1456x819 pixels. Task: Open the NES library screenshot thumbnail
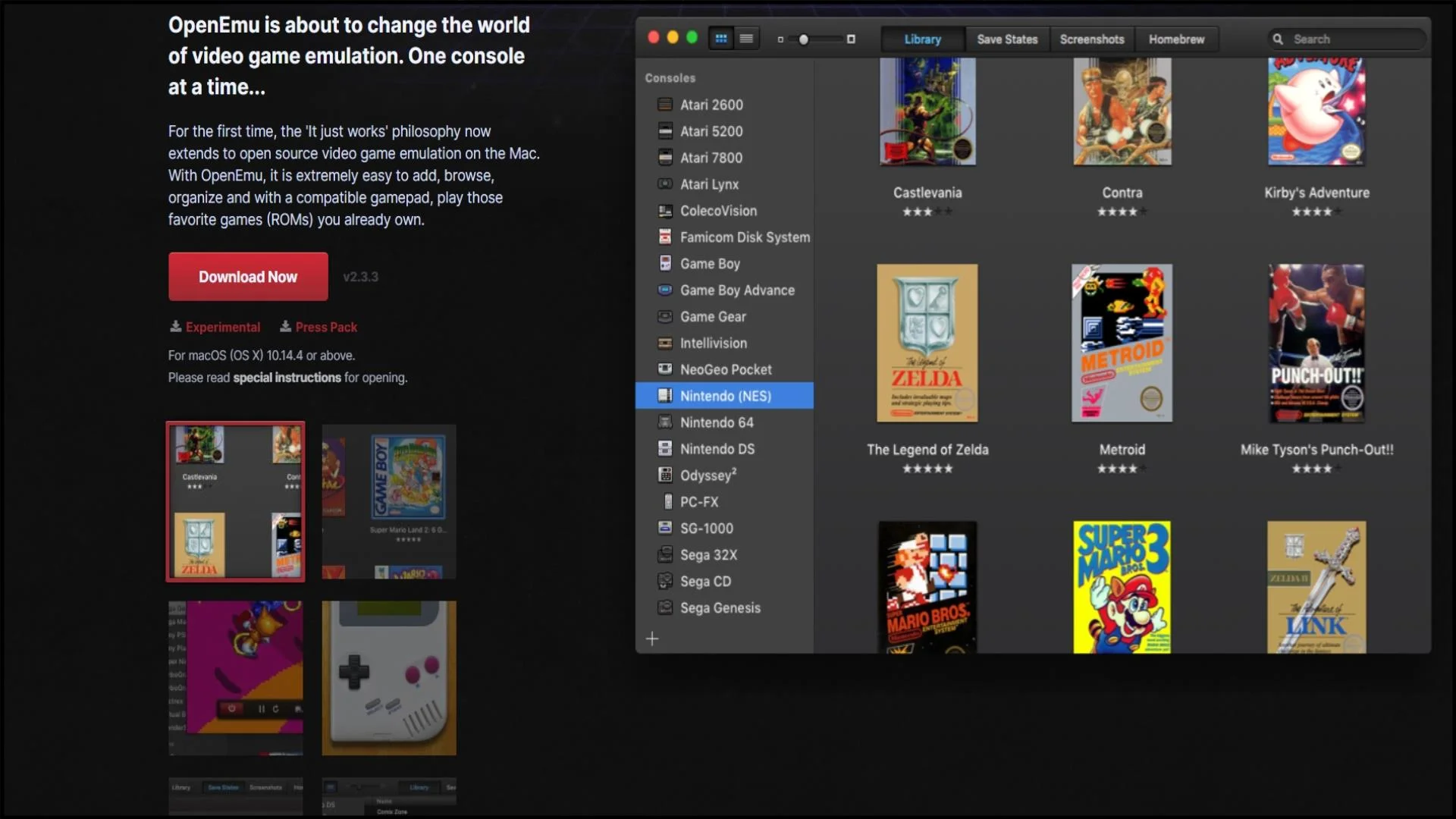235,502
